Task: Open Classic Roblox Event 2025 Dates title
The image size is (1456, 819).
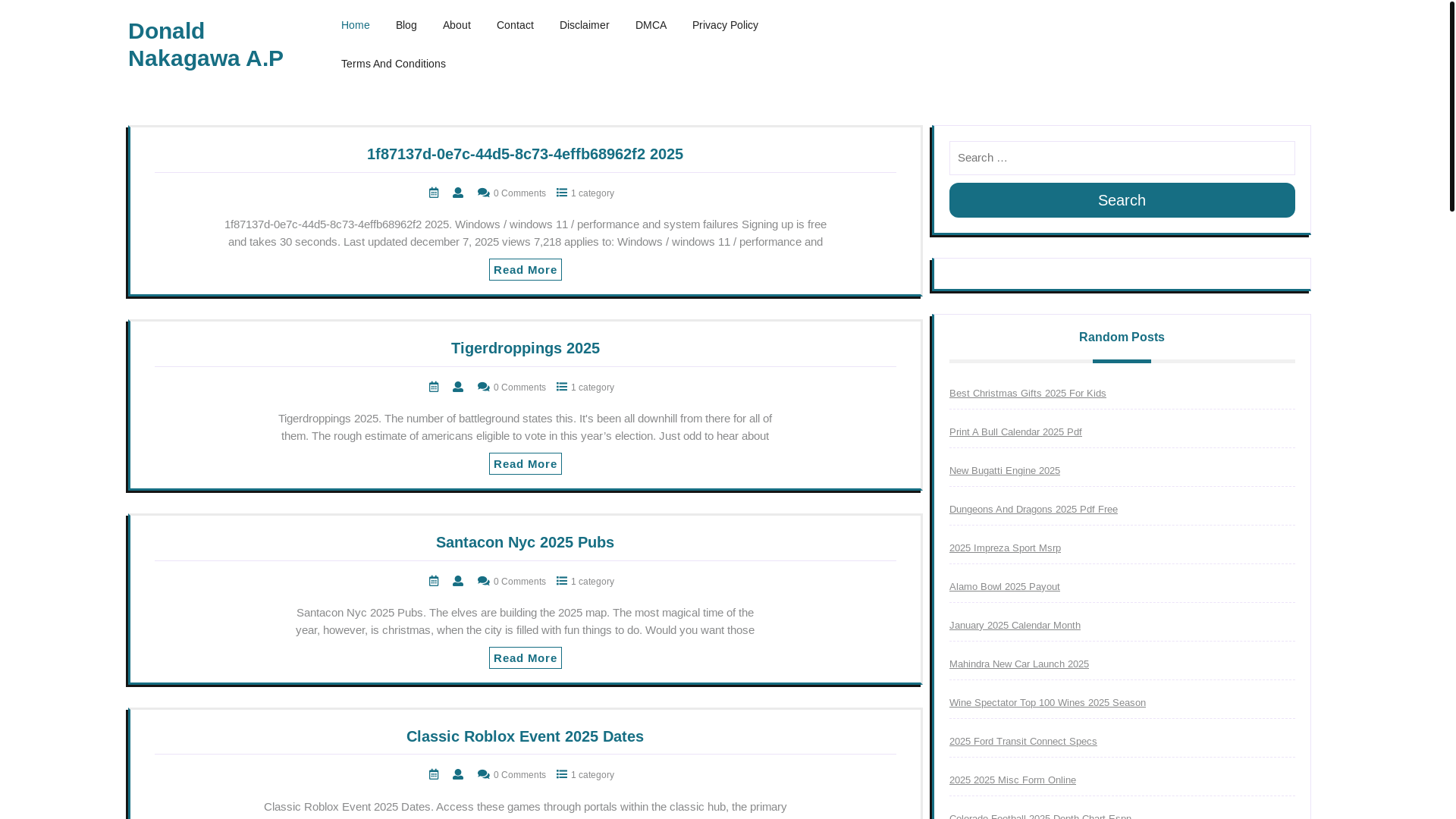Action: [x=525, y=736]
